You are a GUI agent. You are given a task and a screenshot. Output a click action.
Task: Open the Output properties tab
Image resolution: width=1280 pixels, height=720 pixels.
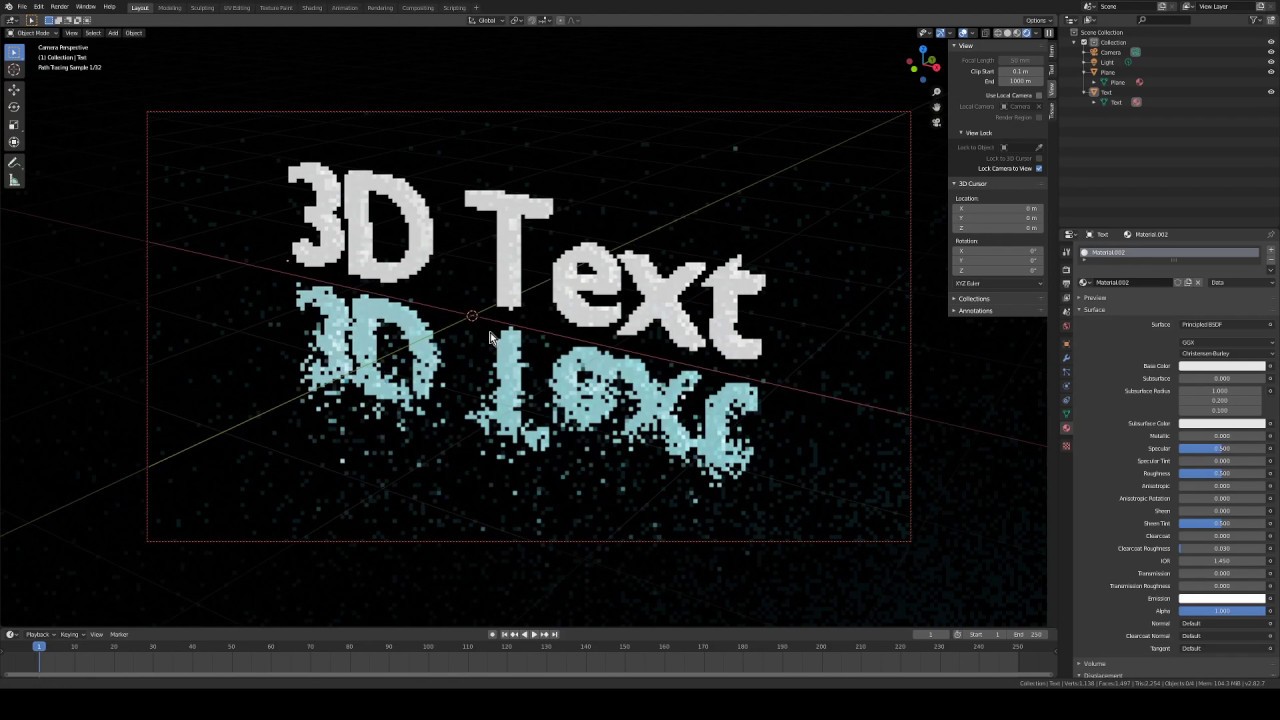click(x=1066, y=284)
